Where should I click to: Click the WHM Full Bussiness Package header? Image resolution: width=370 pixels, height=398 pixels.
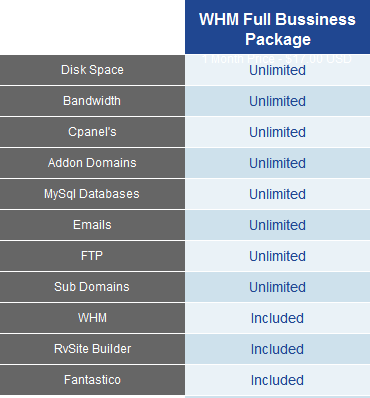point(277,29)
